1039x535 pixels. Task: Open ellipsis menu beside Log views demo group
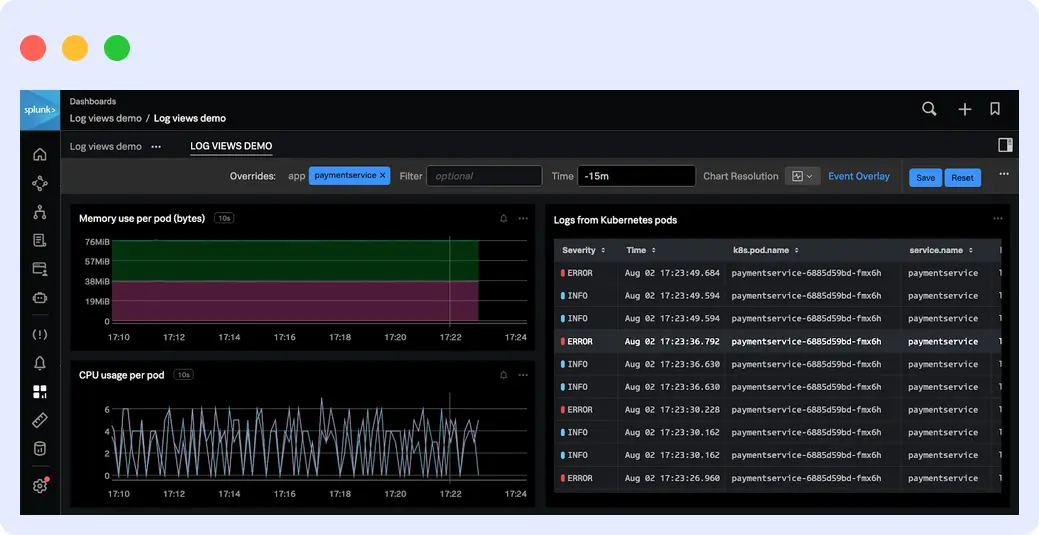coord(156,147)
